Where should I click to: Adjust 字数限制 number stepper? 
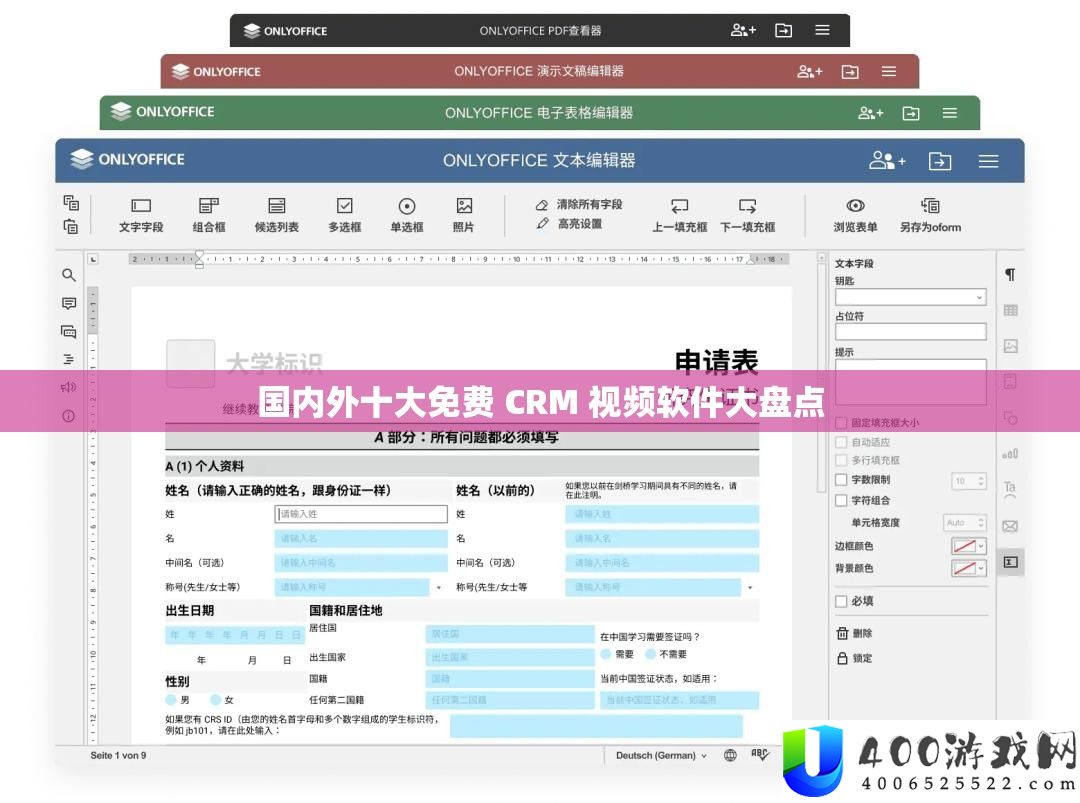pyautogui.click(x=968, y=481)
